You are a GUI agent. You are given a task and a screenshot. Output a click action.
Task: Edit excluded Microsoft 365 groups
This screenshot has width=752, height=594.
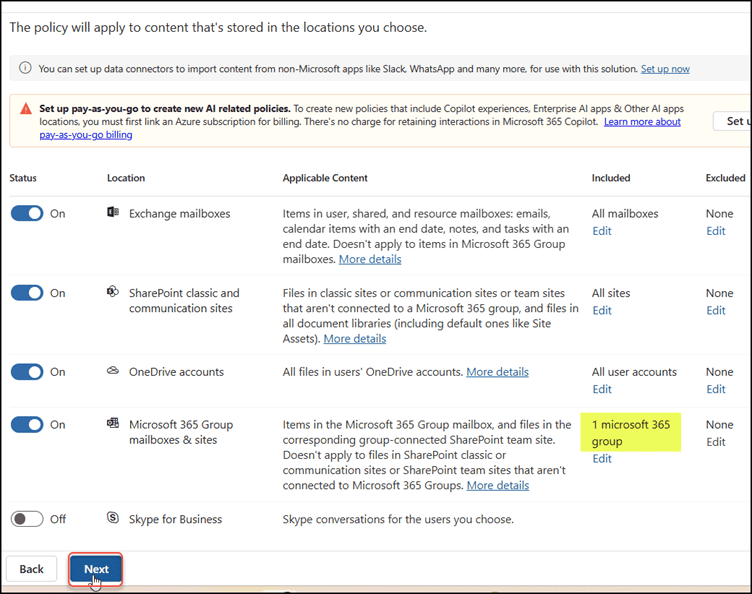click(716, 442)
